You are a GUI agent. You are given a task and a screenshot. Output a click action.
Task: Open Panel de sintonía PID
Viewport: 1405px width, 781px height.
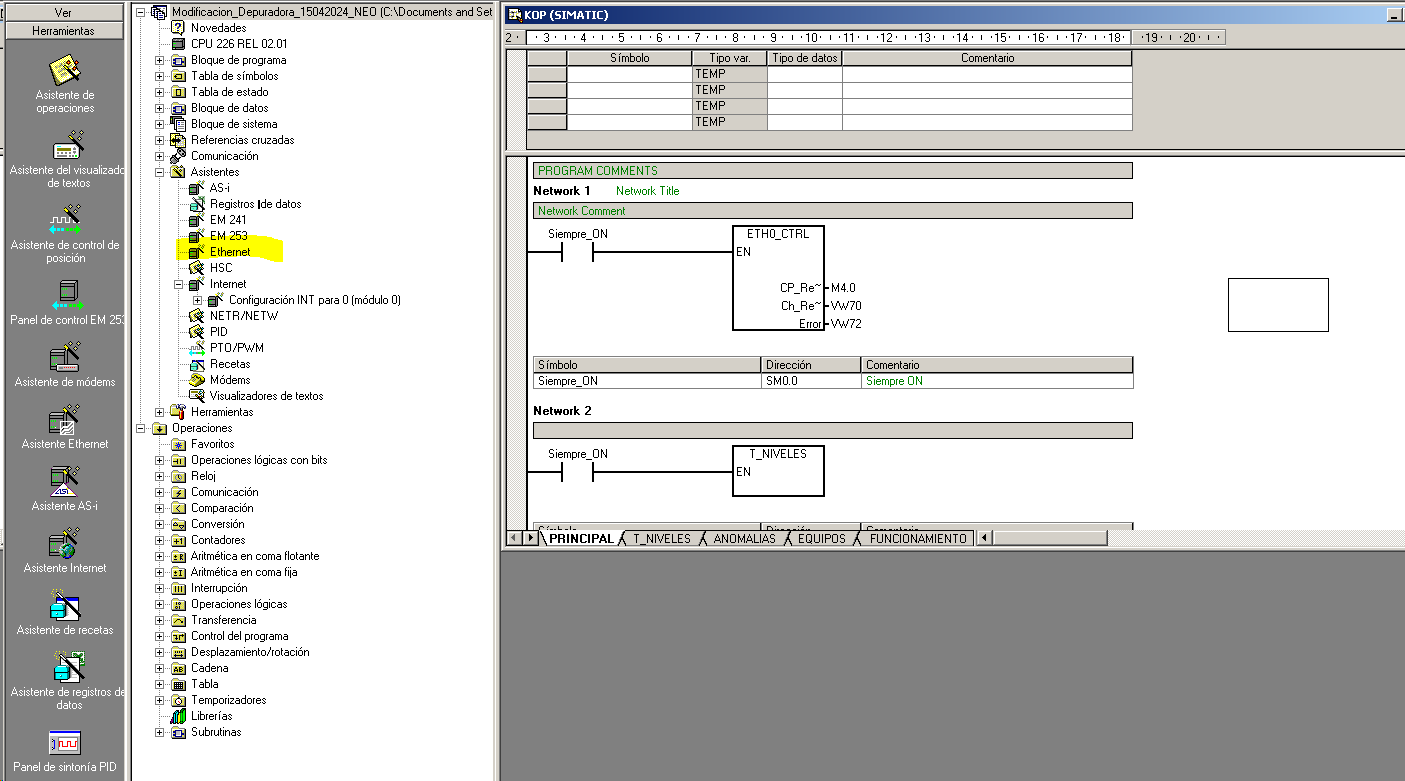(x=65, y=743)
